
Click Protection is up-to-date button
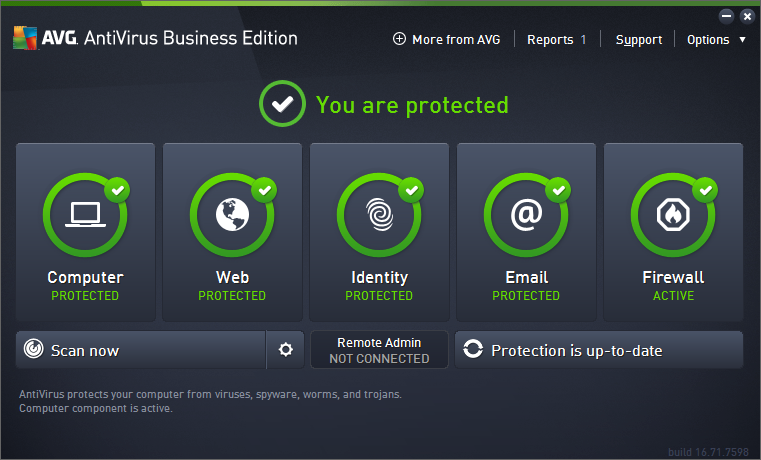pos(599,350)
